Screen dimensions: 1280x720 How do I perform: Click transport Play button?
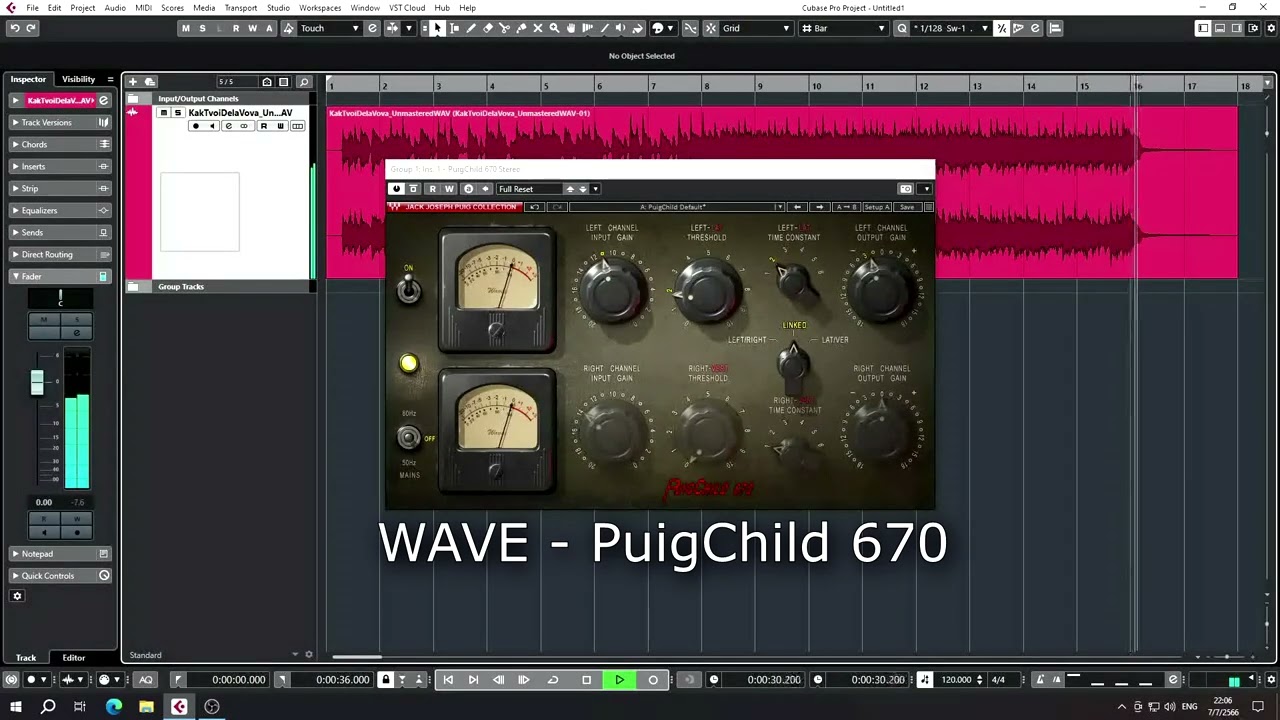coord(619,680)
